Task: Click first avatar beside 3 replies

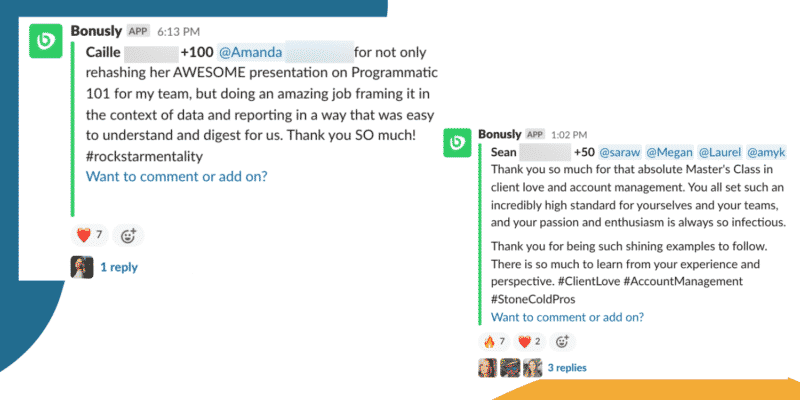Action: click(x=488, y=368)
